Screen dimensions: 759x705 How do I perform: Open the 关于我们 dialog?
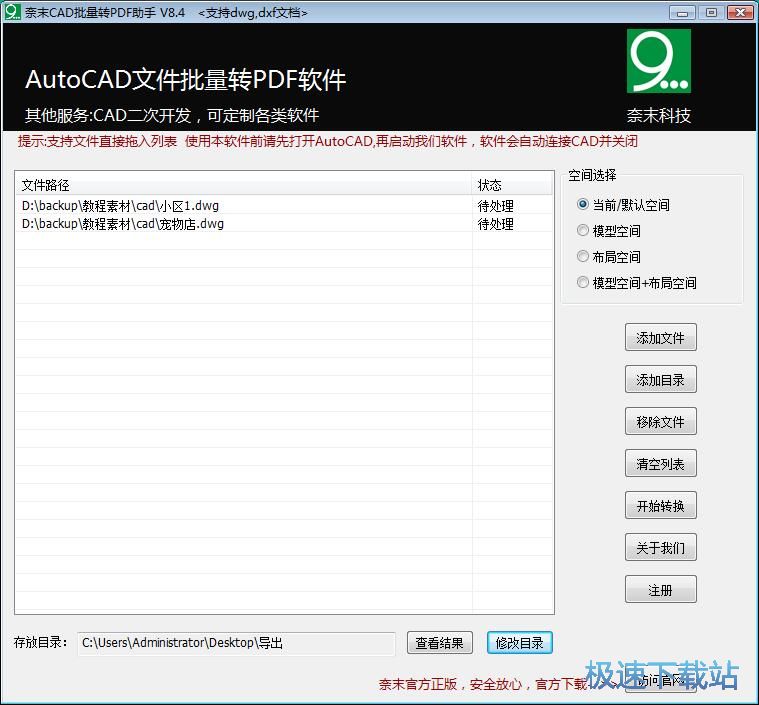(660, 548)
